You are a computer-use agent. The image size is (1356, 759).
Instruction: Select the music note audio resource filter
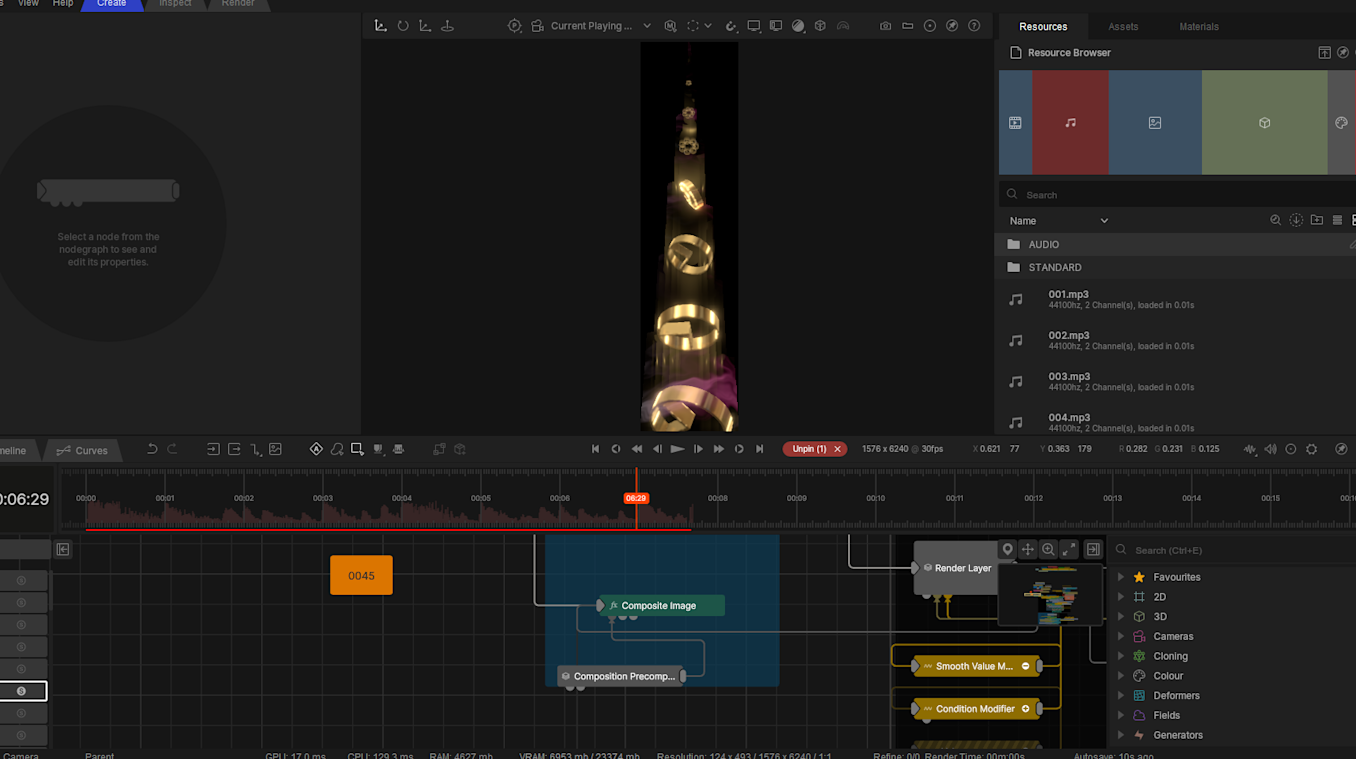tap(1070, 123)
